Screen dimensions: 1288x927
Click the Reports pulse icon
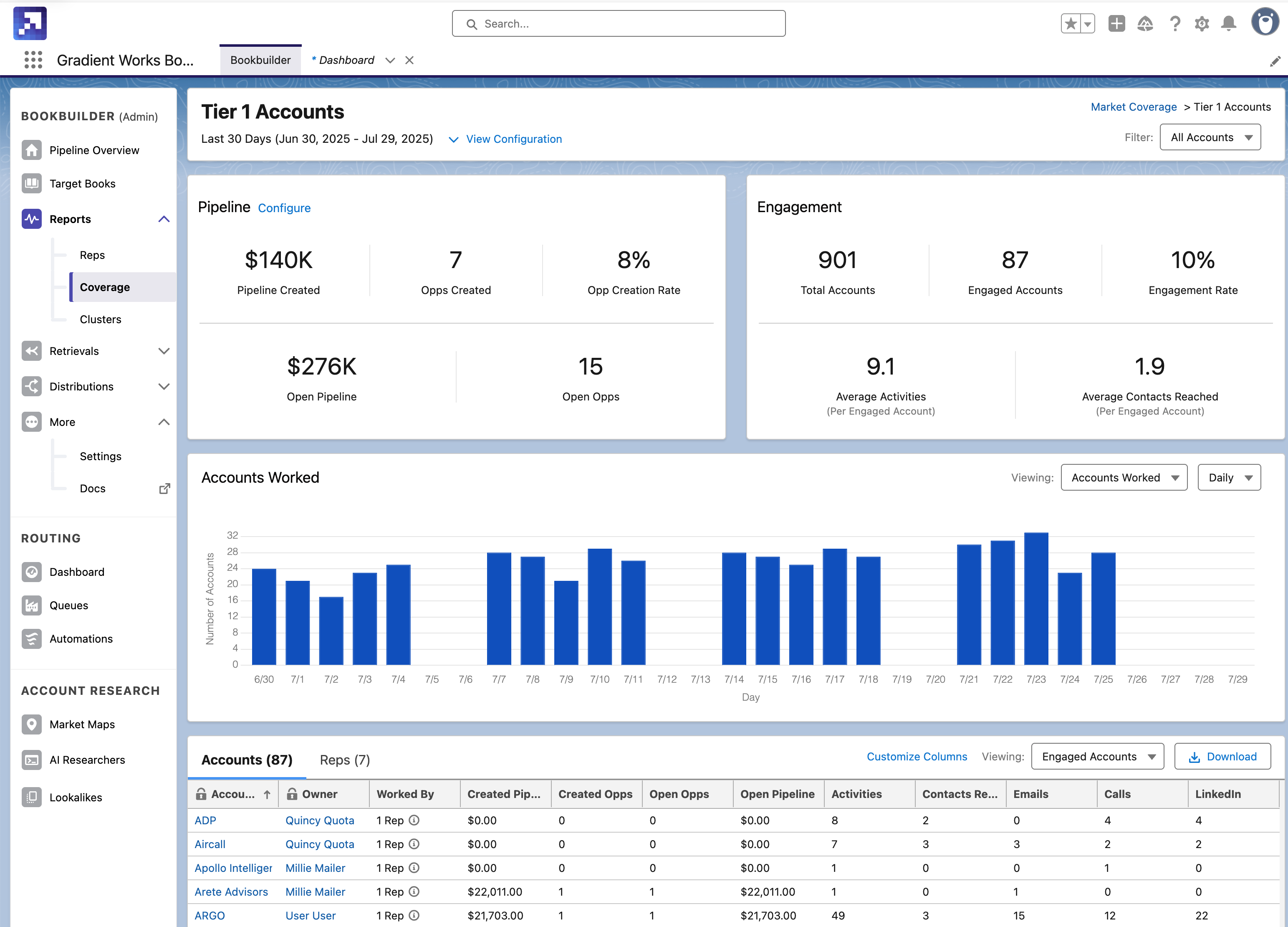click(32, 219)
